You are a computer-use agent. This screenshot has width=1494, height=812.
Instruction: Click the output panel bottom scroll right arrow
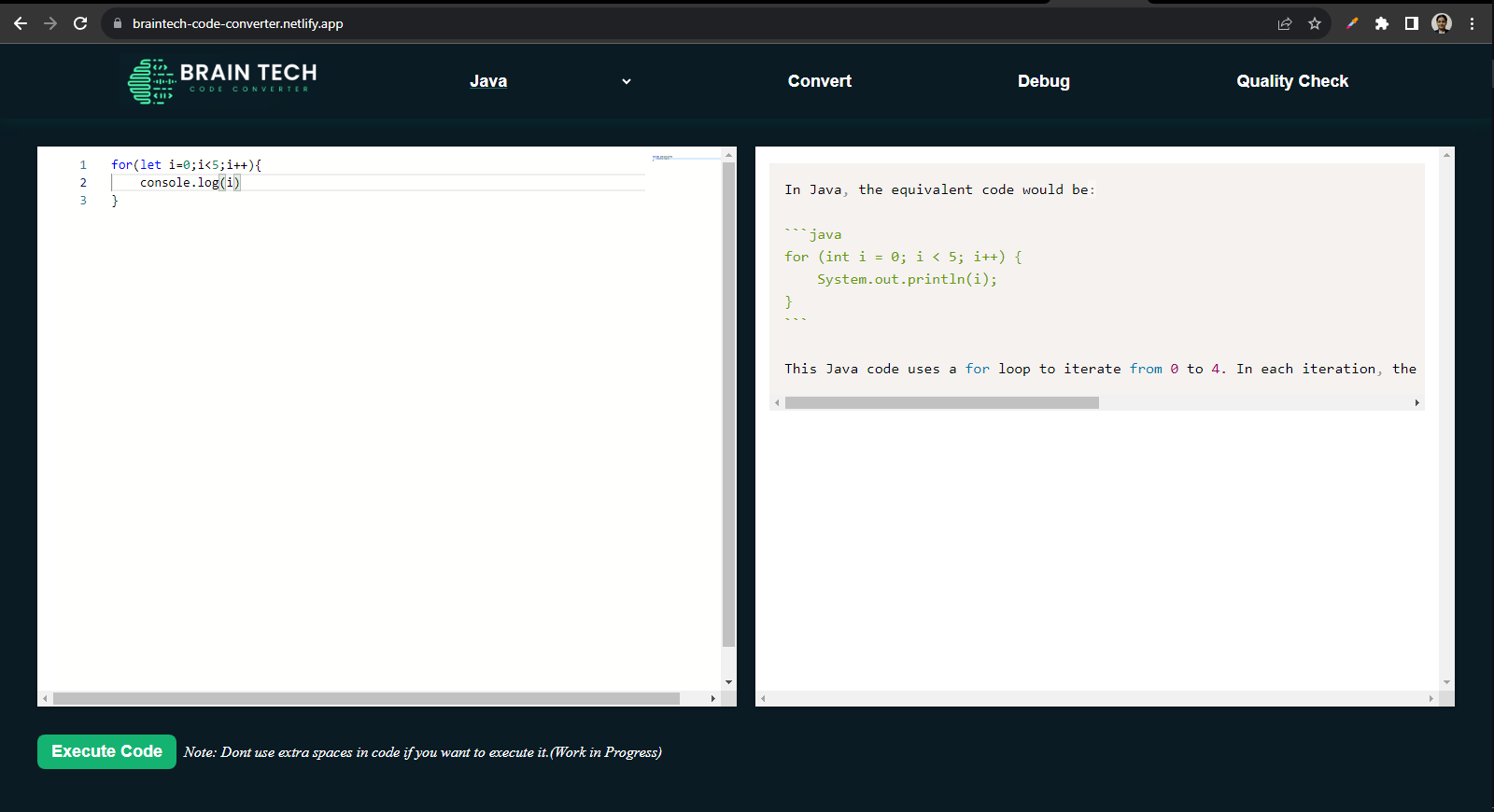click(x=1431, y=698)
